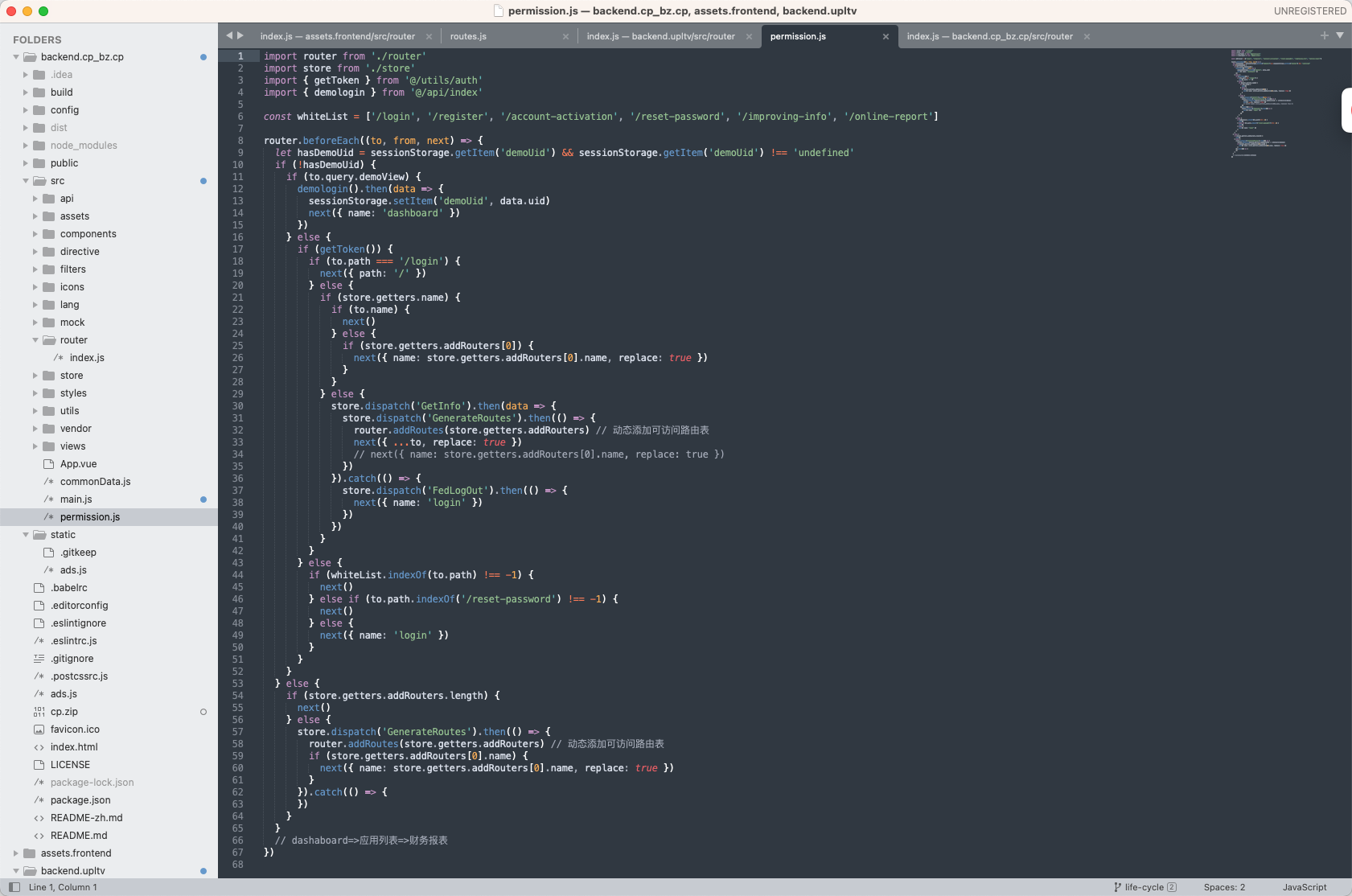The width and height of the screenshot is (1352, 896).
Task: Click the .gitignore file icon
Action: [x=39, y=659]
